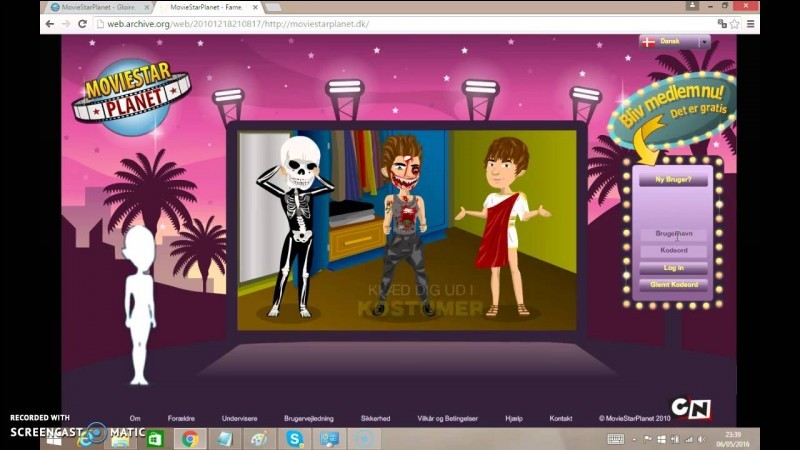The height and width of the screenshot is (450, 800).
Task: Open the Brugervejledning footer link
Action: (x=309, y=418)
